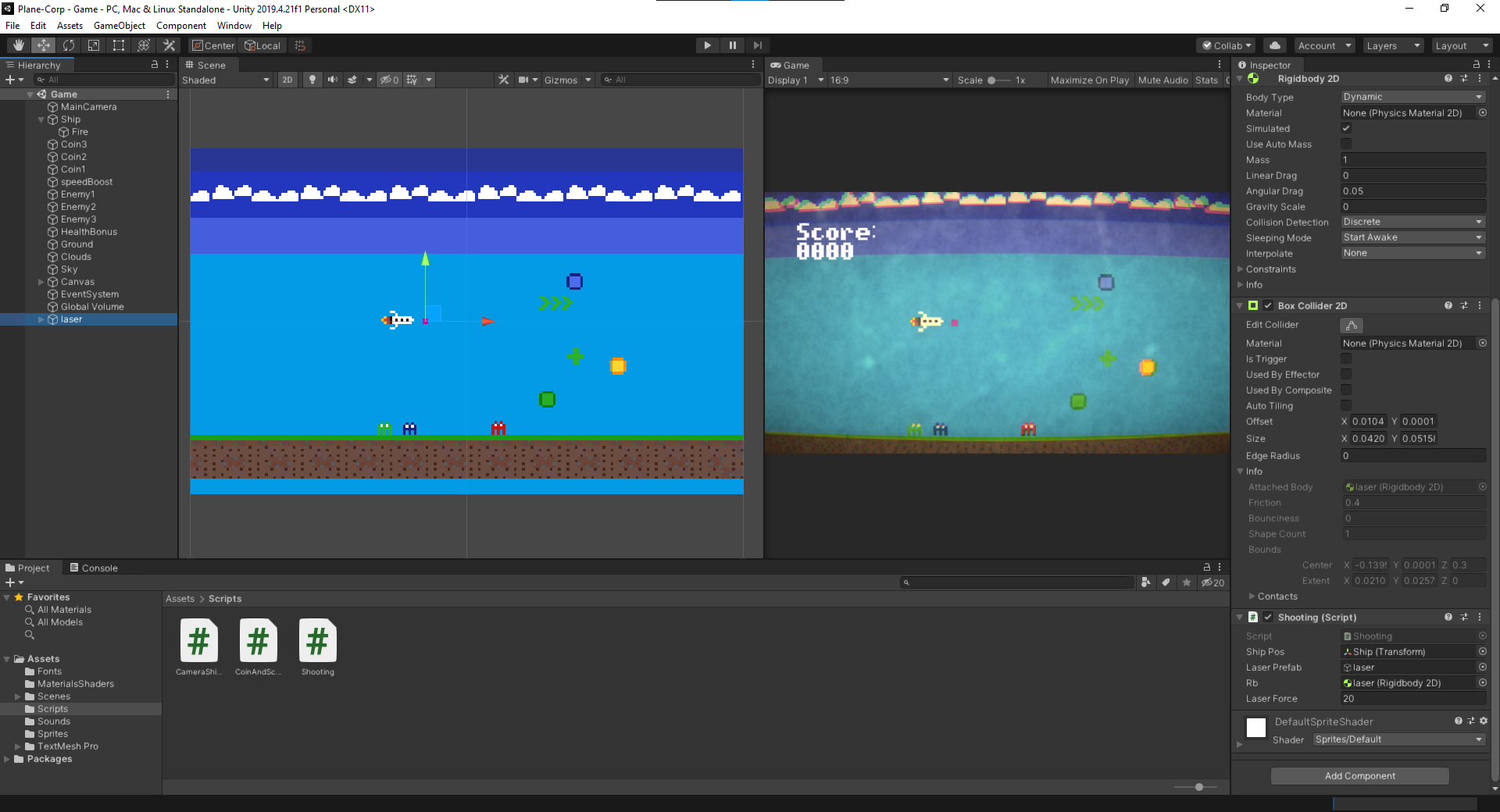Open Collab menu button
The height and width of the screenshot is (812, 1500).
point(1227,45)
